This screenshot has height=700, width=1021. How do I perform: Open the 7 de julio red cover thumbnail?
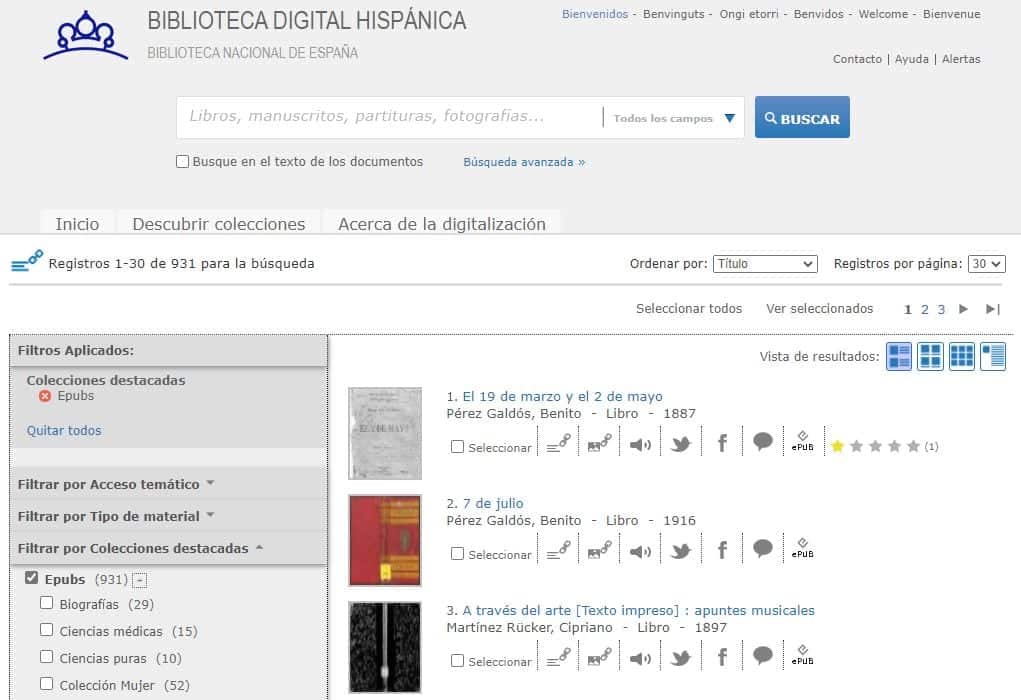385,540
